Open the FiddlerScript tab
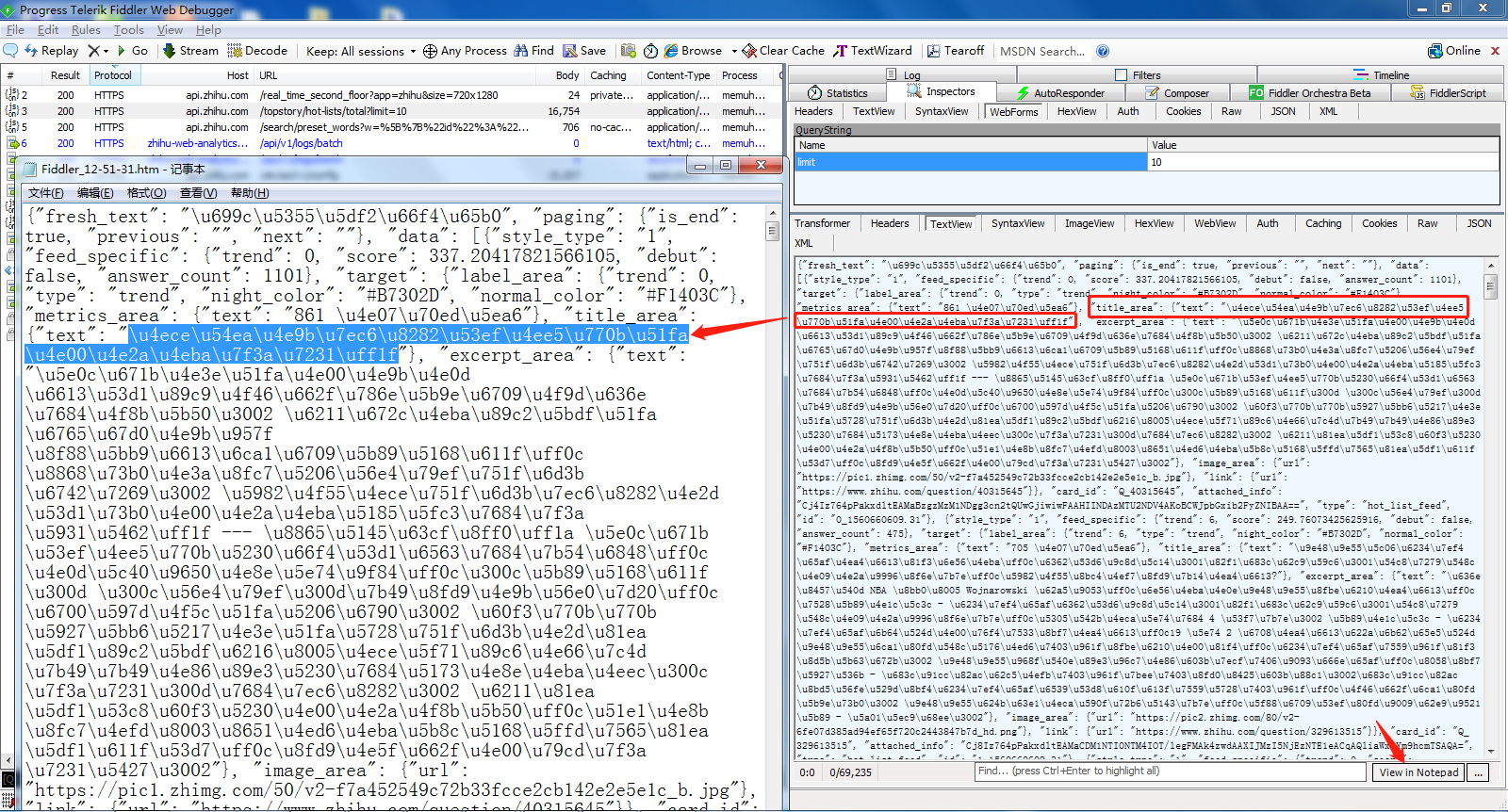1508x812 pixels. (x=1449, y=93)
